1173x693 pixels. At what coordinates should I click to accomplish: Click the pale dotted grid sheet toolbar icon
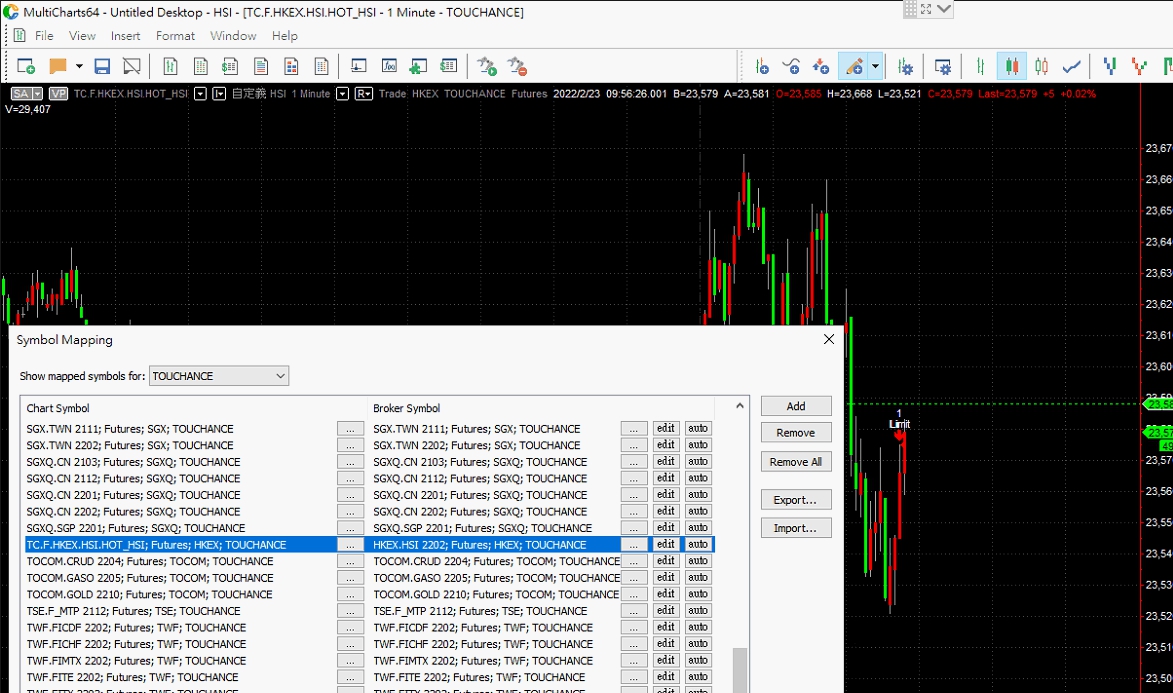pyautogui.click(x=321, y=67)
